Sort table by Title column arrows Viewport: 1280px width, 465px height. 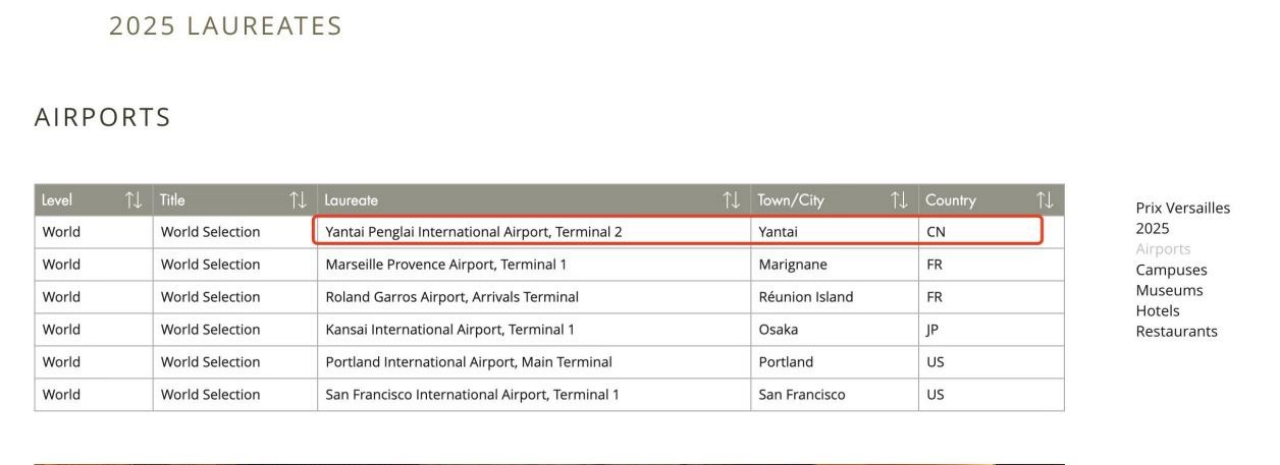coord(298,201)
